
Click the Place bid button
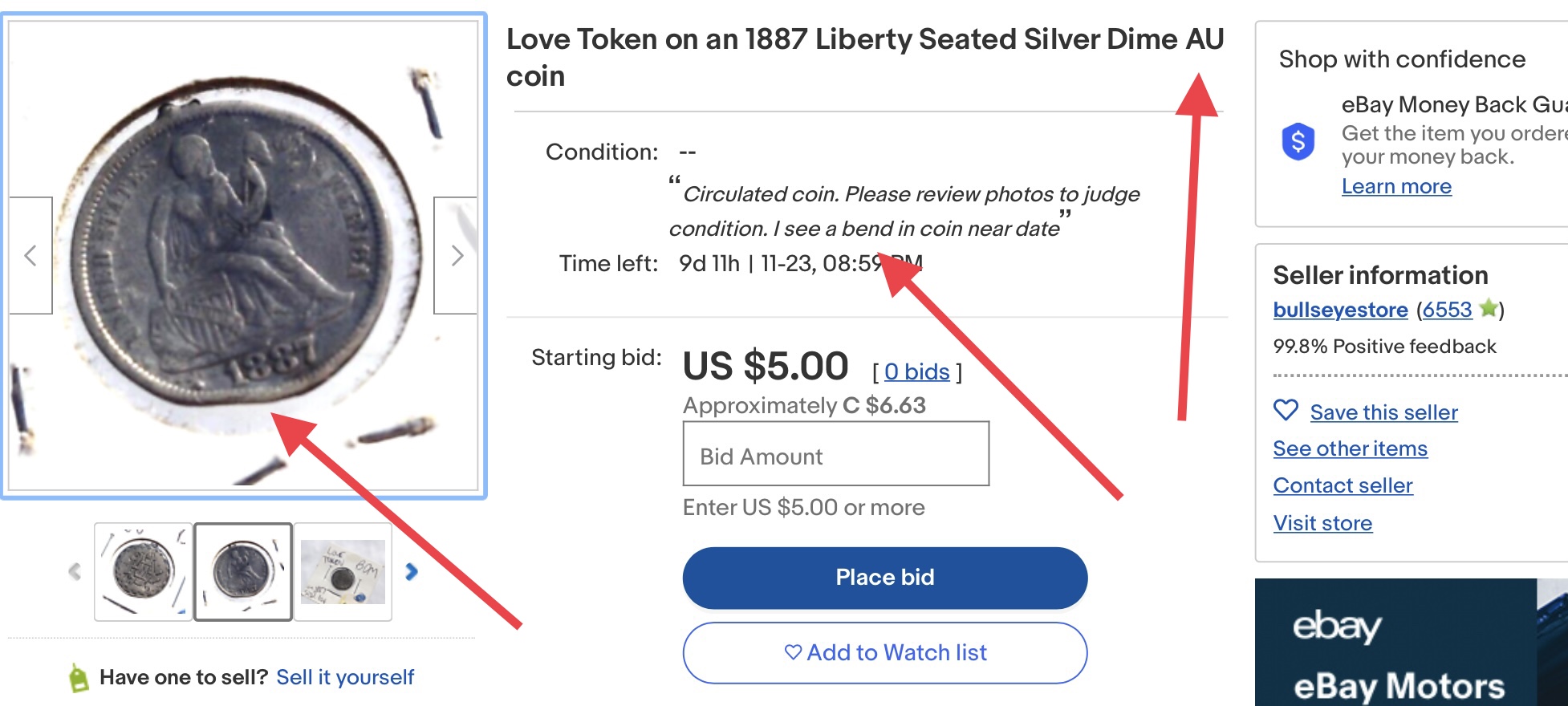pos(885,578)
